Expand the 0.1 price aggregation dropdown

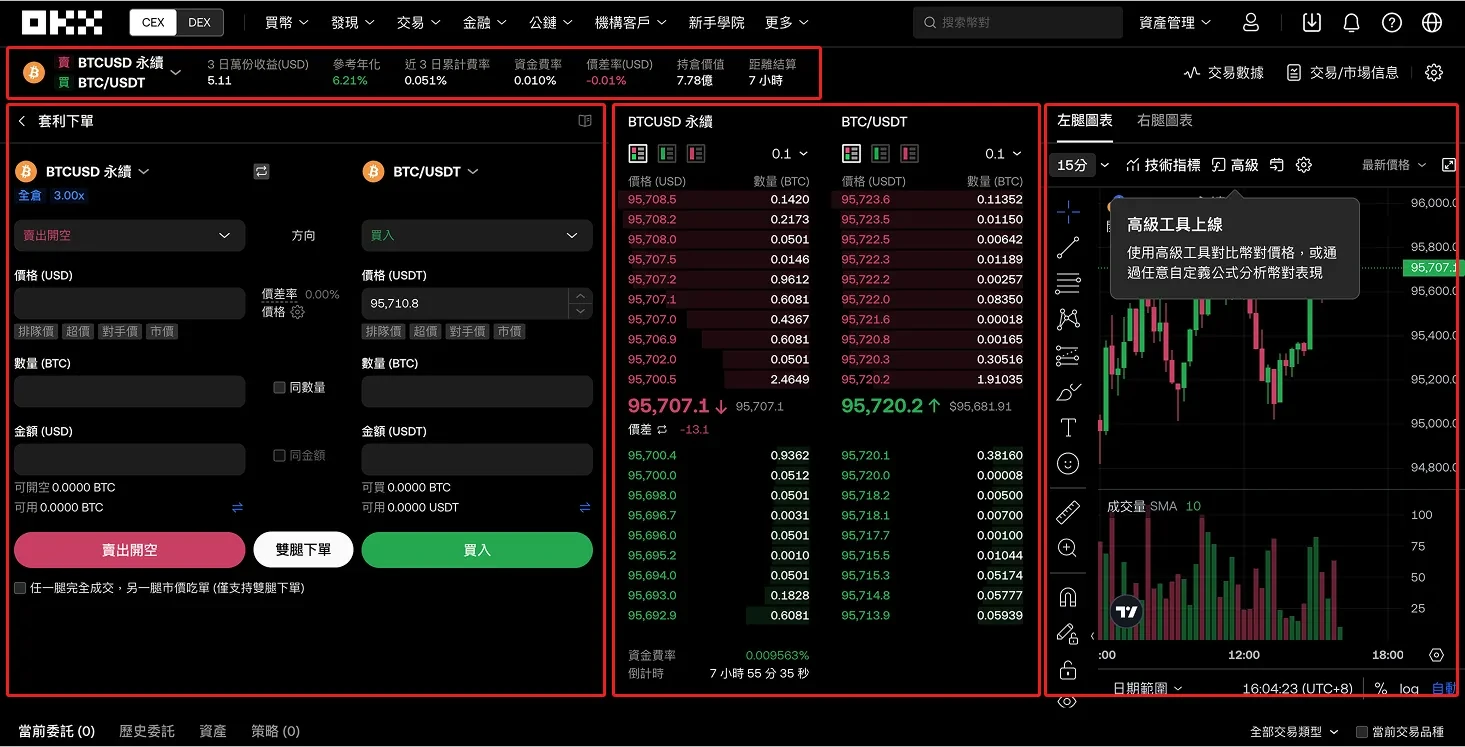(x=789, y=153)
